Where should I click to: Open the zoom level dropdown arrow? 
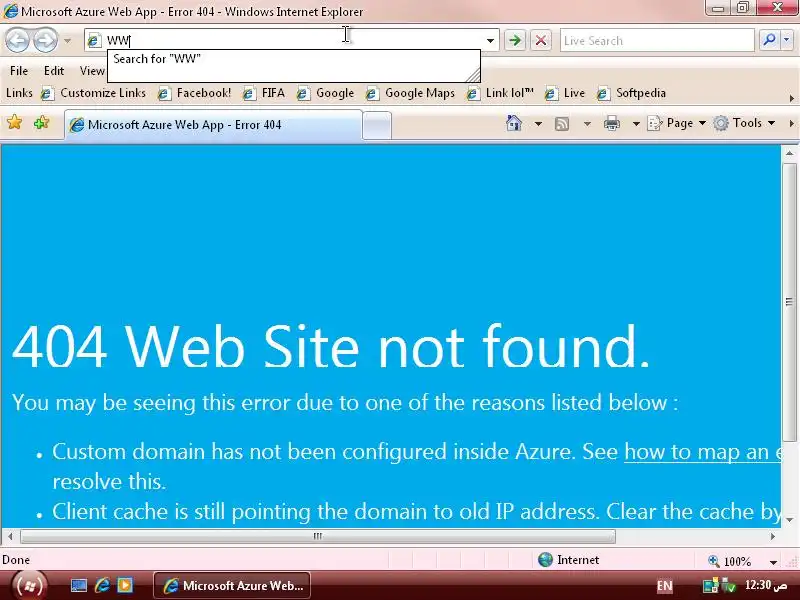(x=773, y=562)
